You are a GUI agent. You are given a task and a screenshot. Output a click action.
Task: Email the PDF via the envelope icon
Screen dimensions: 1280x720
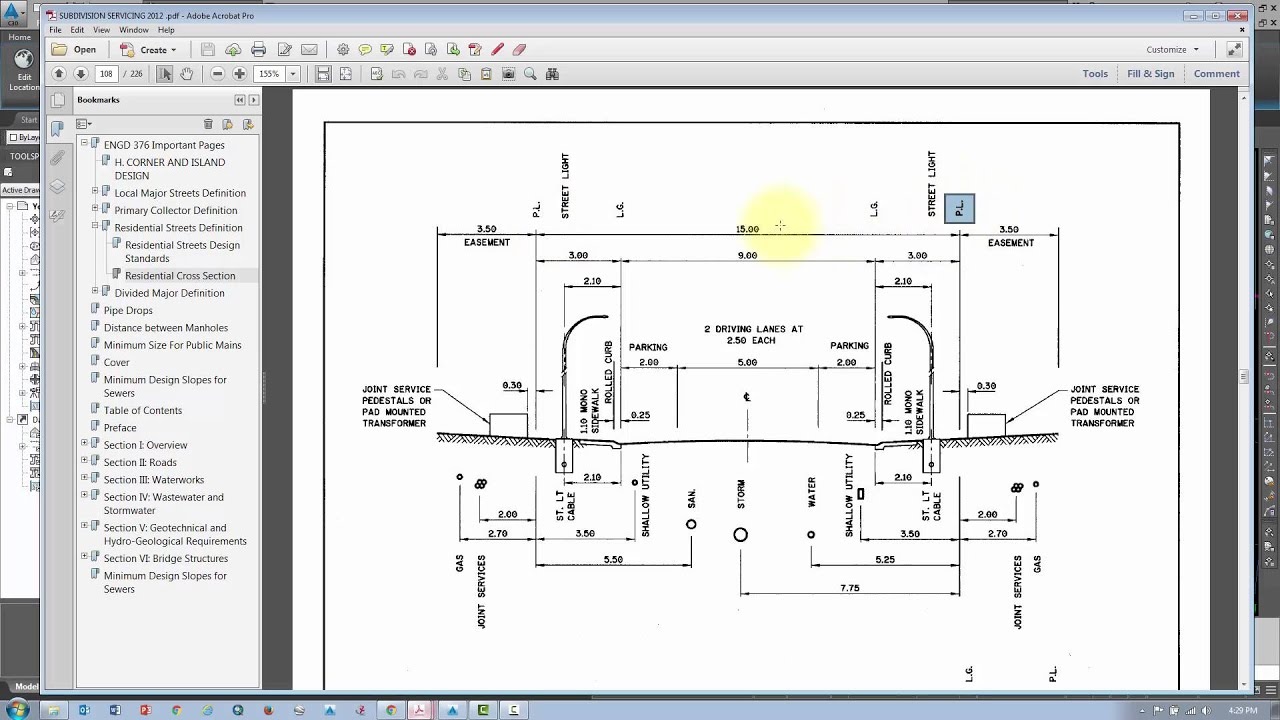(x=310, y=49)
